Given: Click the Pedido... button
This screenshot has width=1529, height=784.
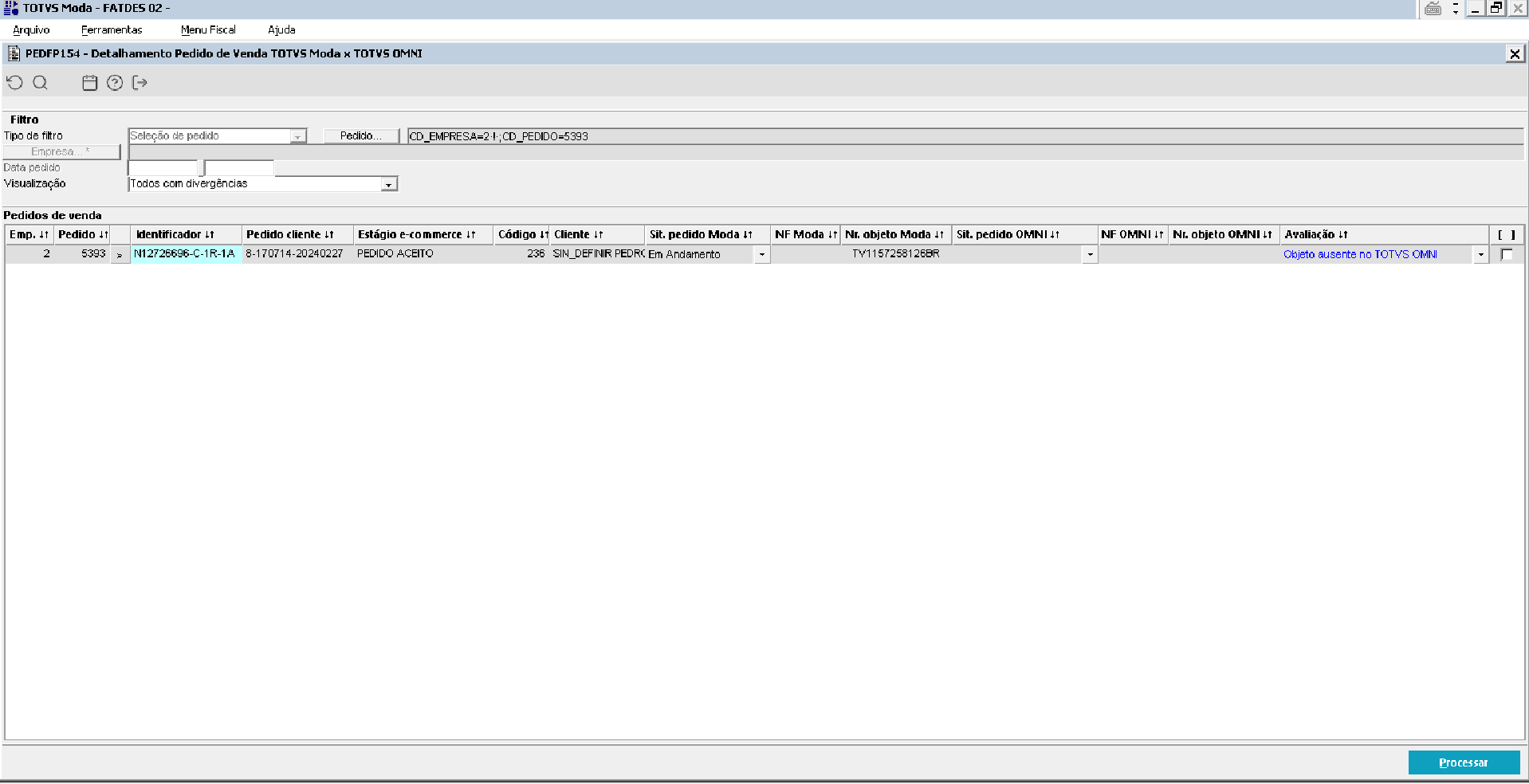Looking at the screenshot, I should [x=361, y=136].
